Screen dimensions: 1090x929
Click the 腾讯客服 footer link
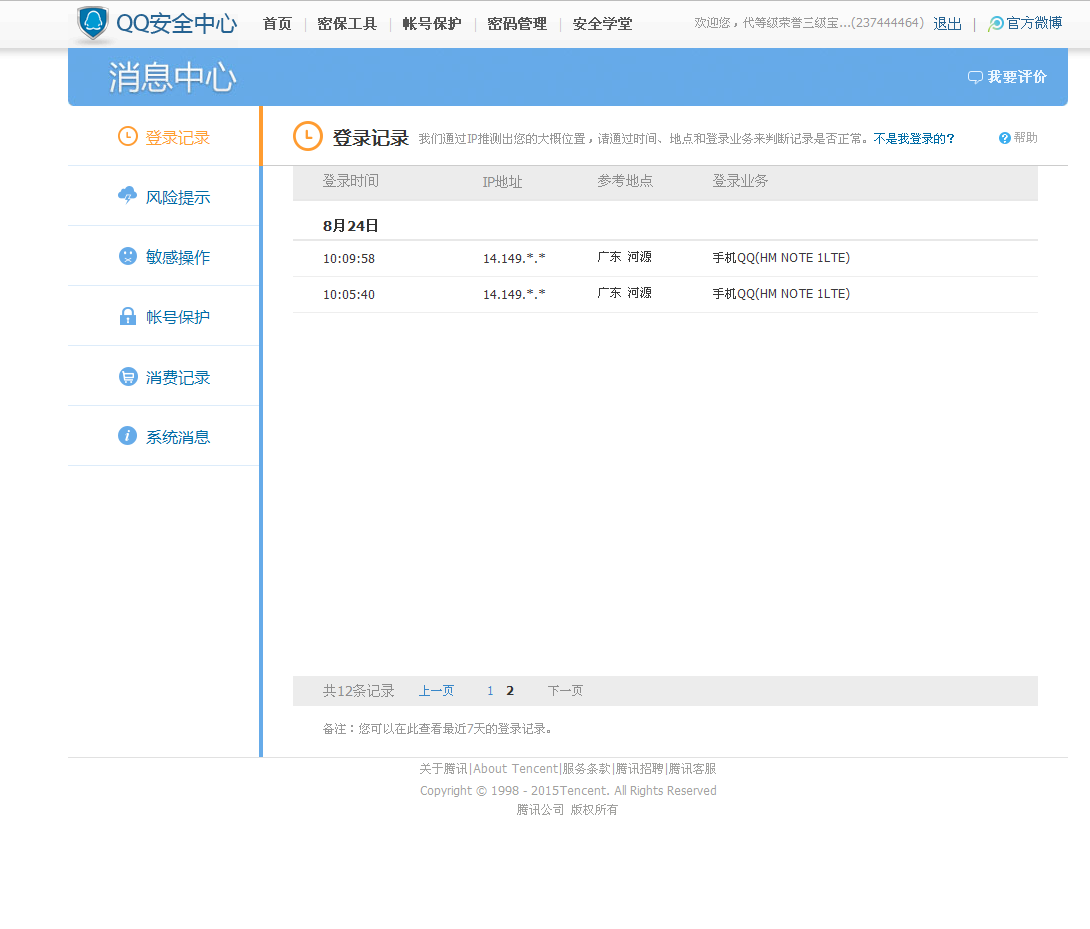[x=692, y=768]
